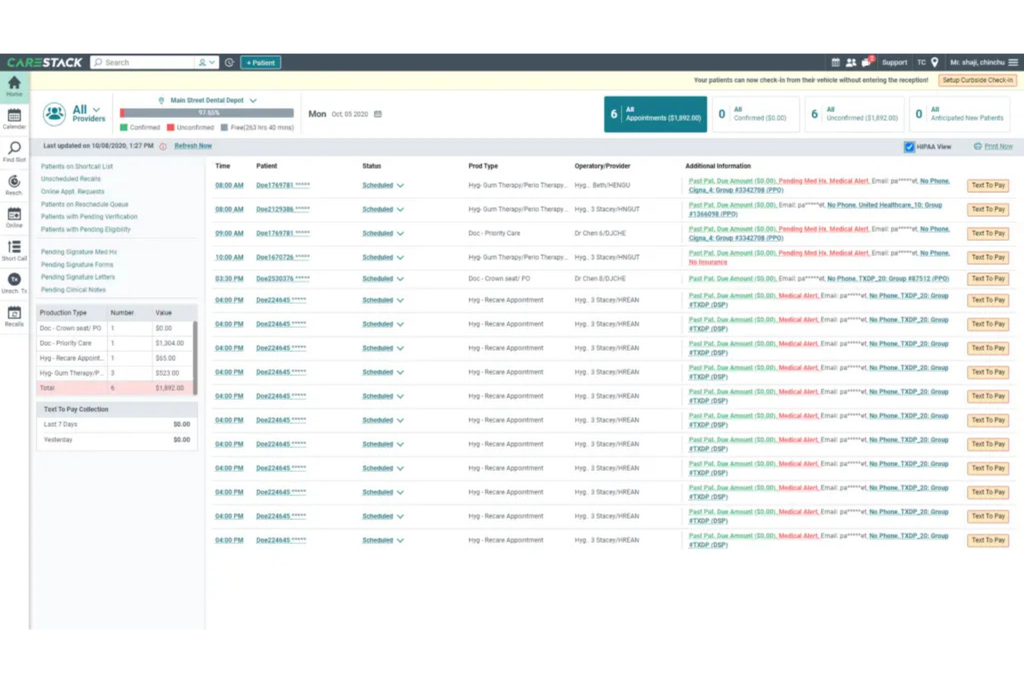
Task: Open the Mr. shaji, chinchu user menu
Action: click(977, 63)
